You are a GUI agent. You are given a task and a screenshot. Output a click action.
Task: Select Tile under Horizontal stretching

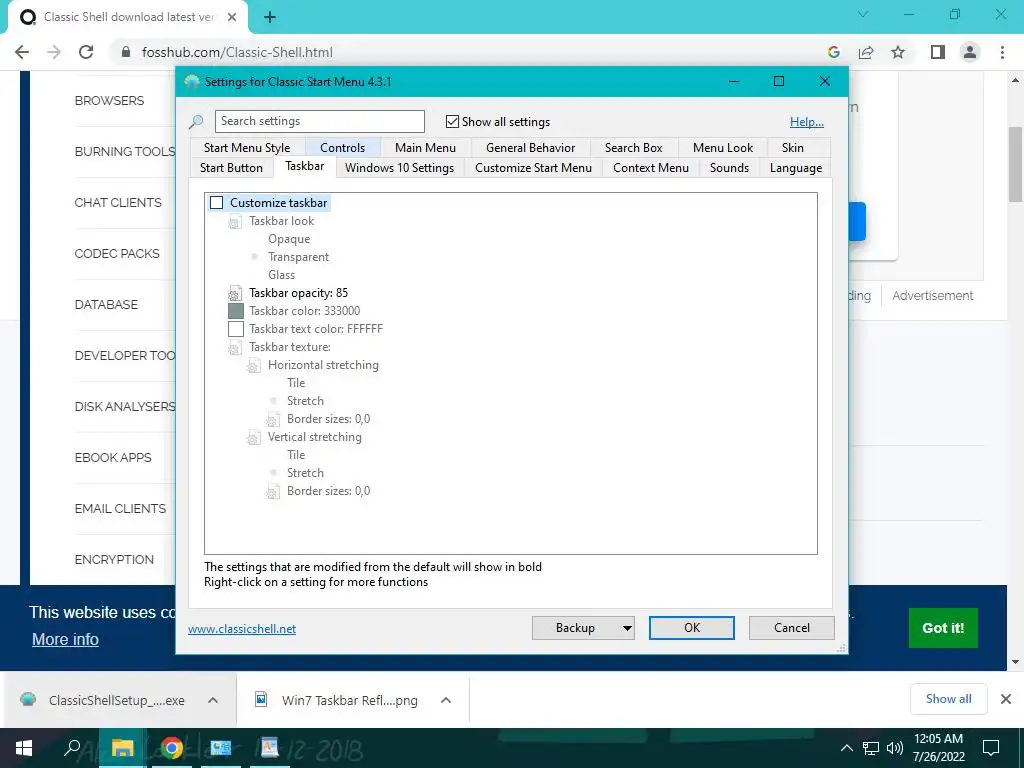[x=296, y=383]
